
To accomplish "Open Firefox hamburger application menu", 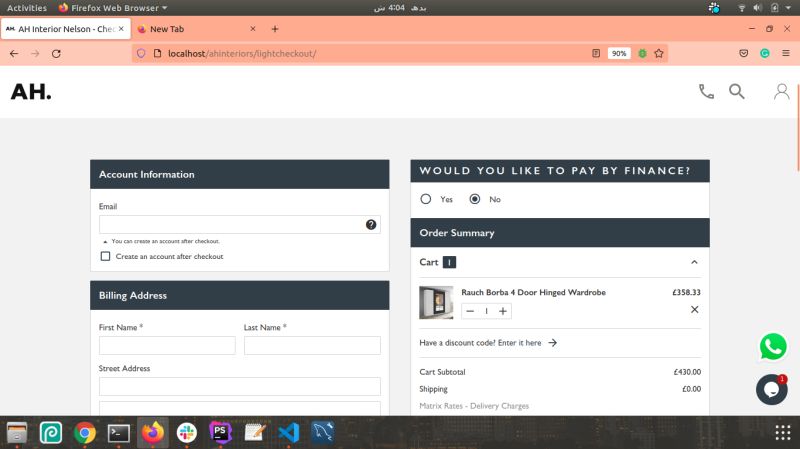I will pos(786,54).
